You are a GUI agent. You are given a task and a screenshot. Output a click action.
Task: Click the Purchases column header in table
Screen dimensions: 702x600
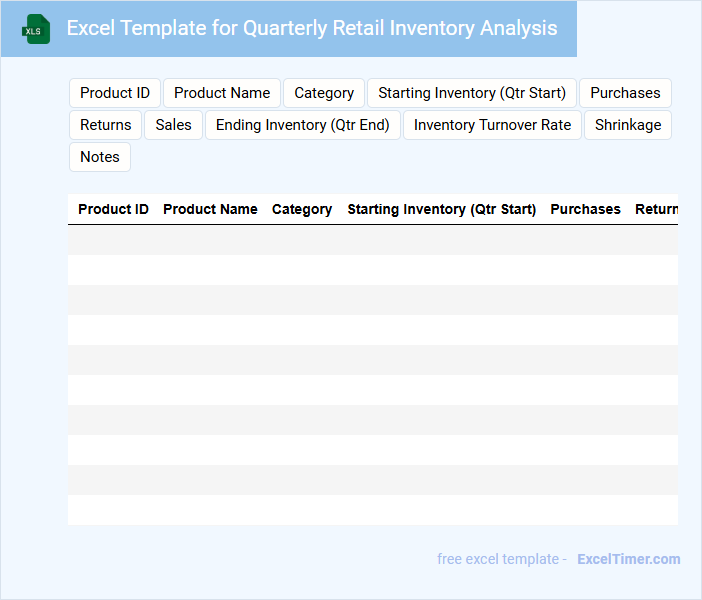pos(585,209)
